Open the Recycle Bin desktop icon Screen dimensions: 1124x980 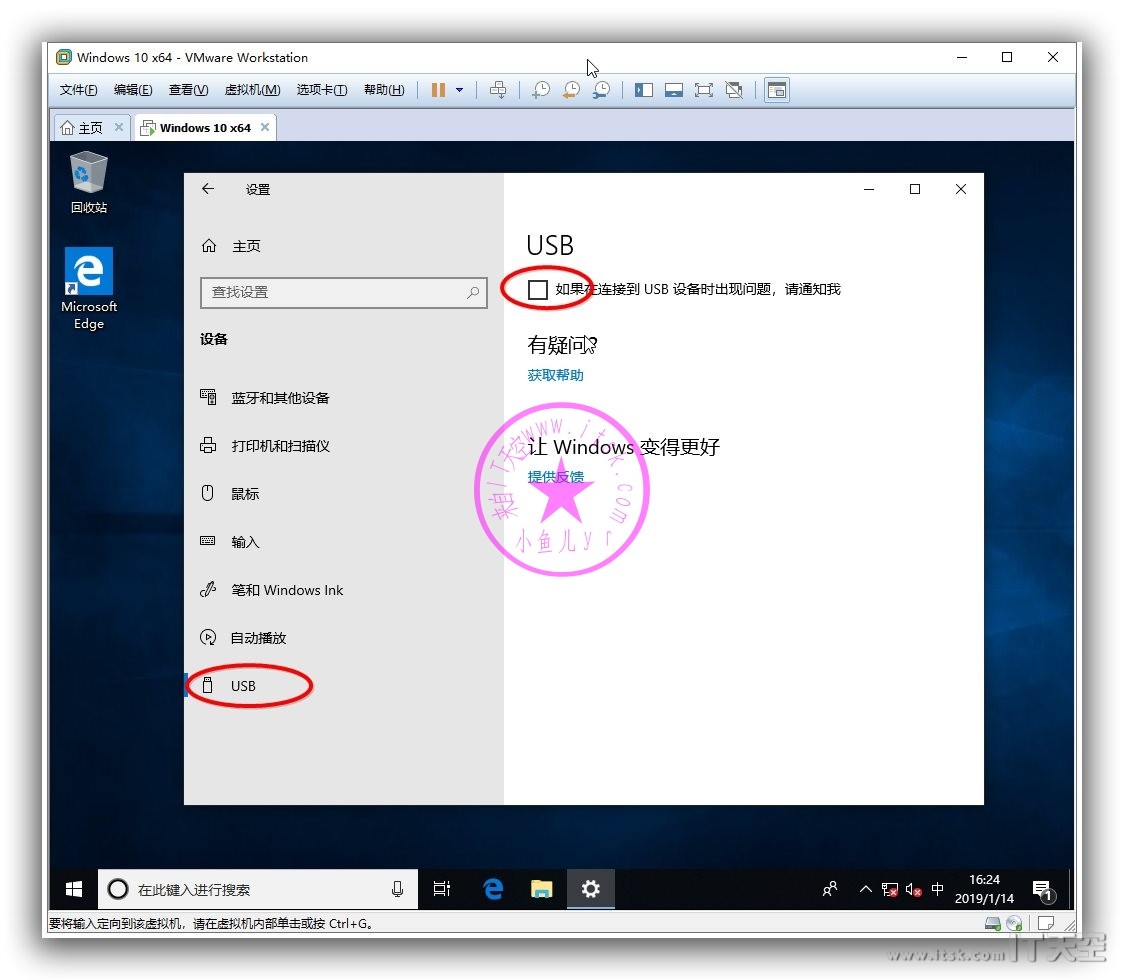click(89, 183)
